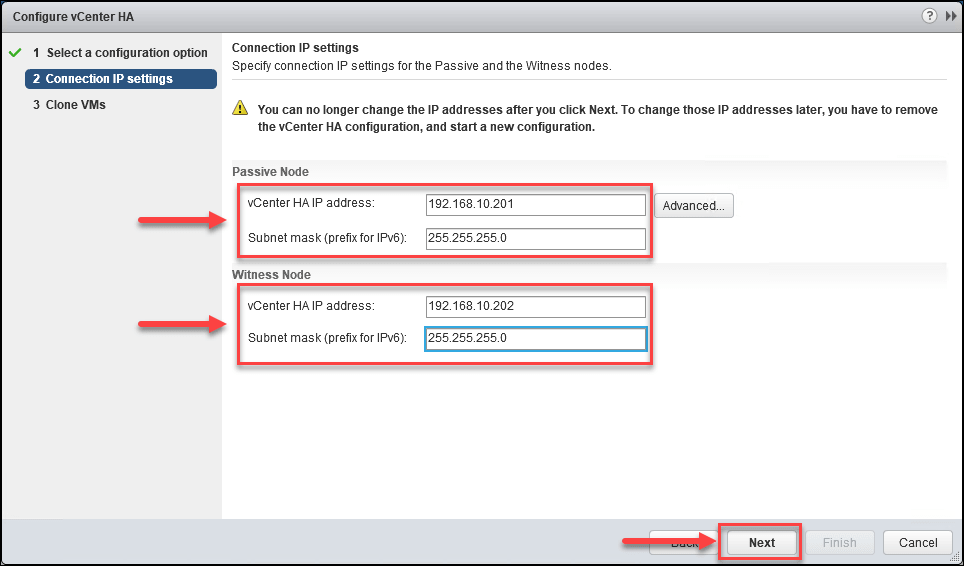Image resolution: width=964 pixels, height=566 pixels.
Task: Click the Next button
Action: 762,543
